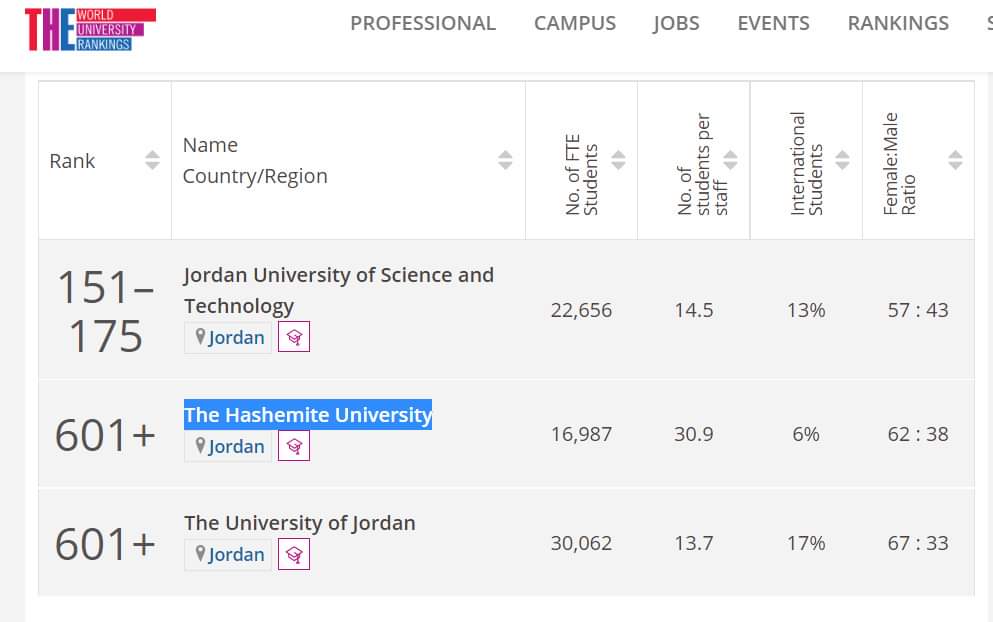The image size is (993, 622).
Task: Open The Hashemite University page link
Action: 307,415
